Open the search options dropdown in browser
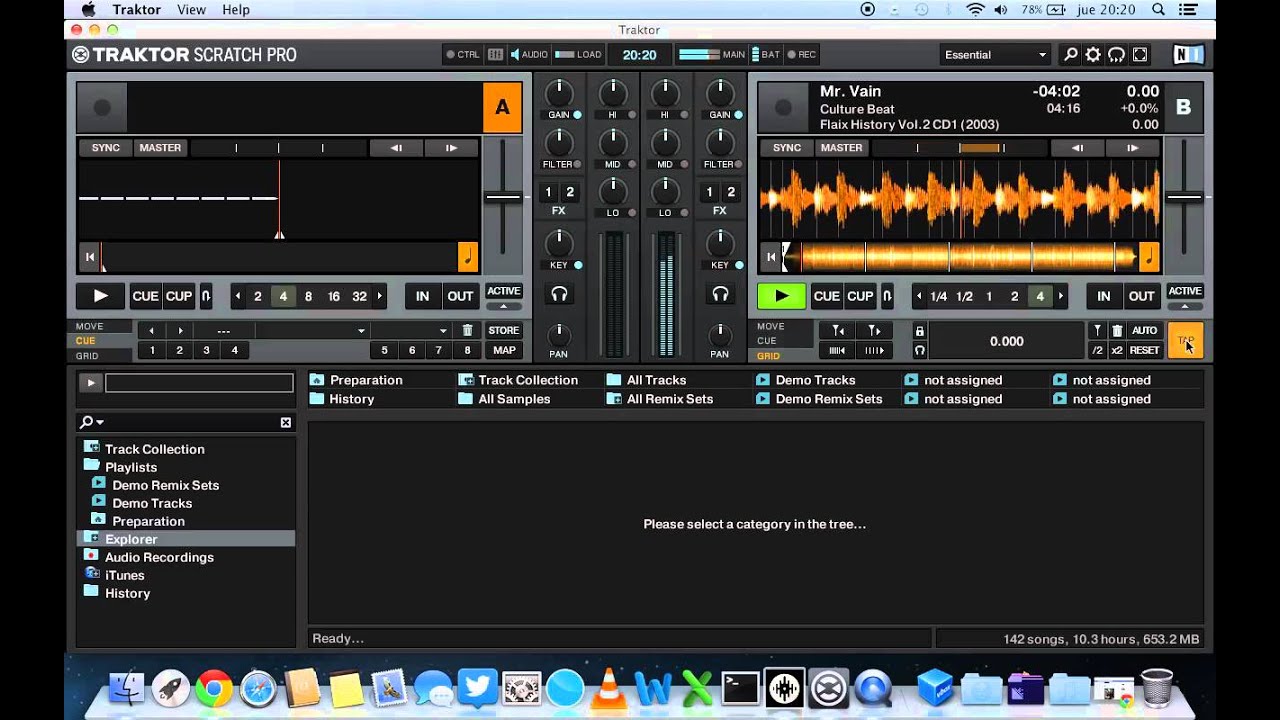 tap(93, 422)
